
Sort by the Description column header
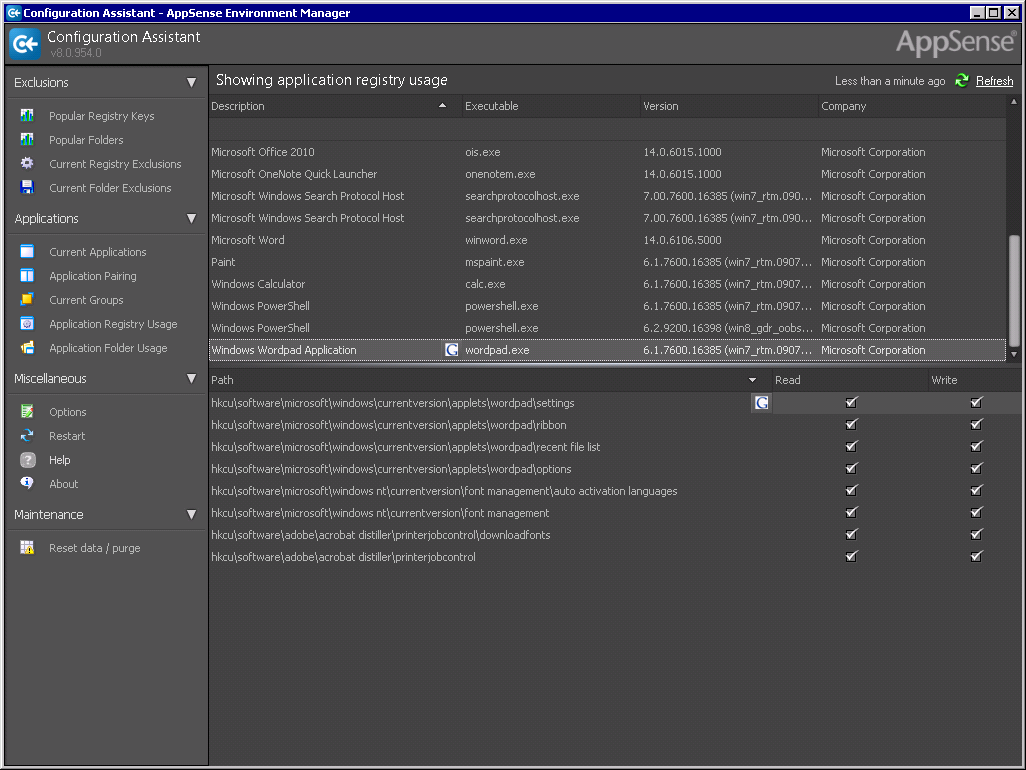click(x=336, y=106)
